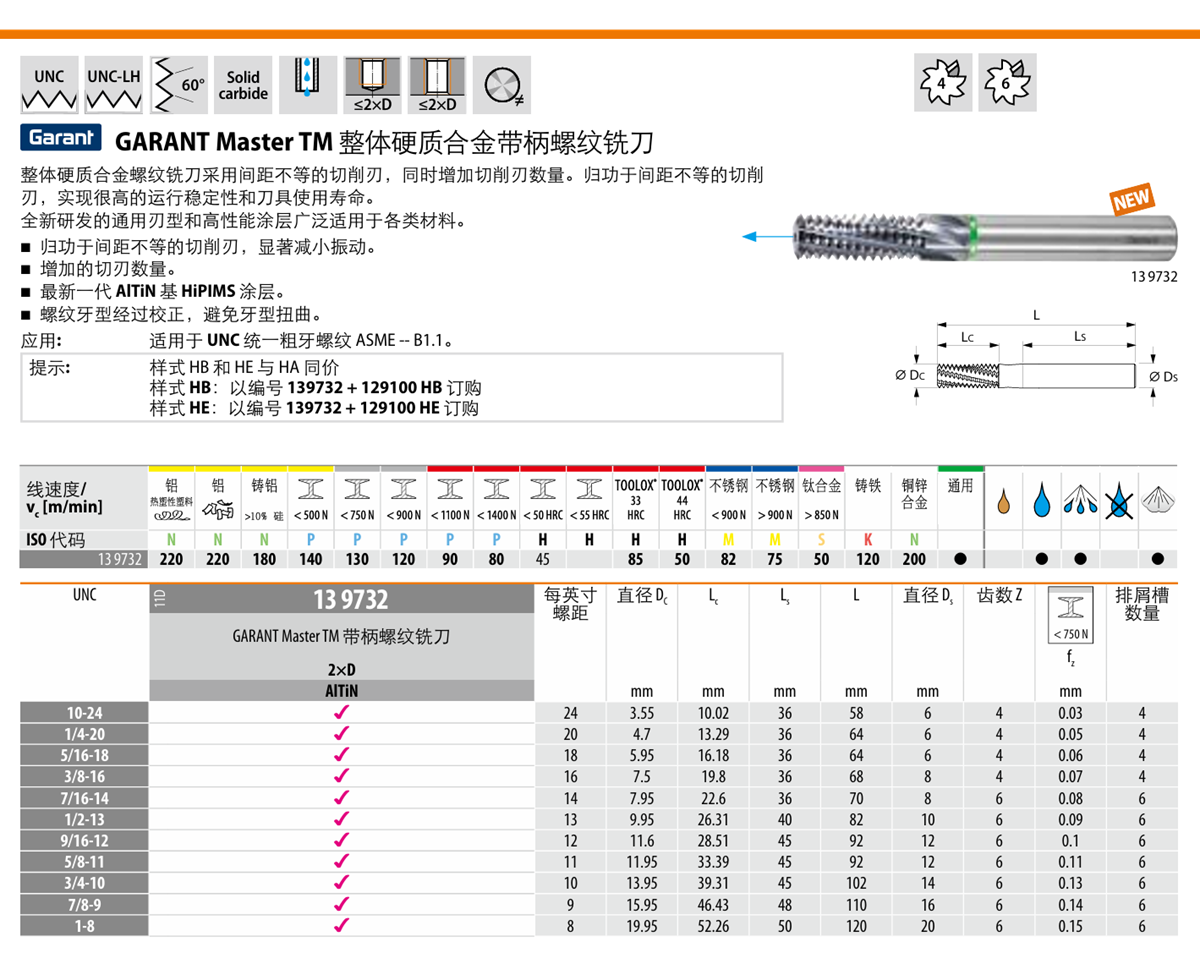Select the 60° thread angle icon
Viewport: 1200px width, 953px height.
(180, 87)
